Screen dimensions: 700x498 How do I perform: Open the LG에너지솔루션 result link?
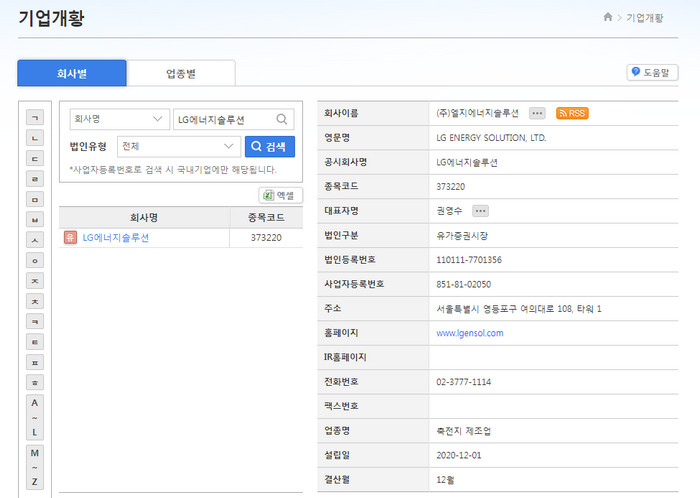click(x=116, y=237)
